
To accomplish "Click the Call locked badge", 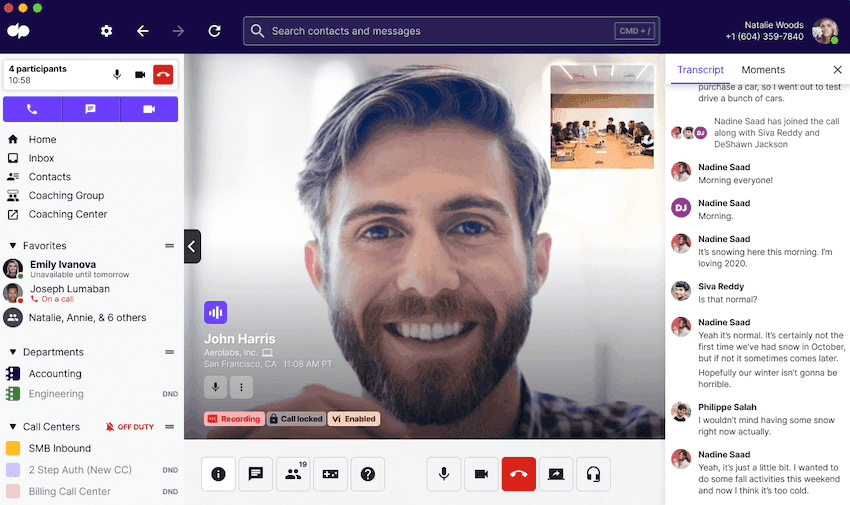I will 296,419.
